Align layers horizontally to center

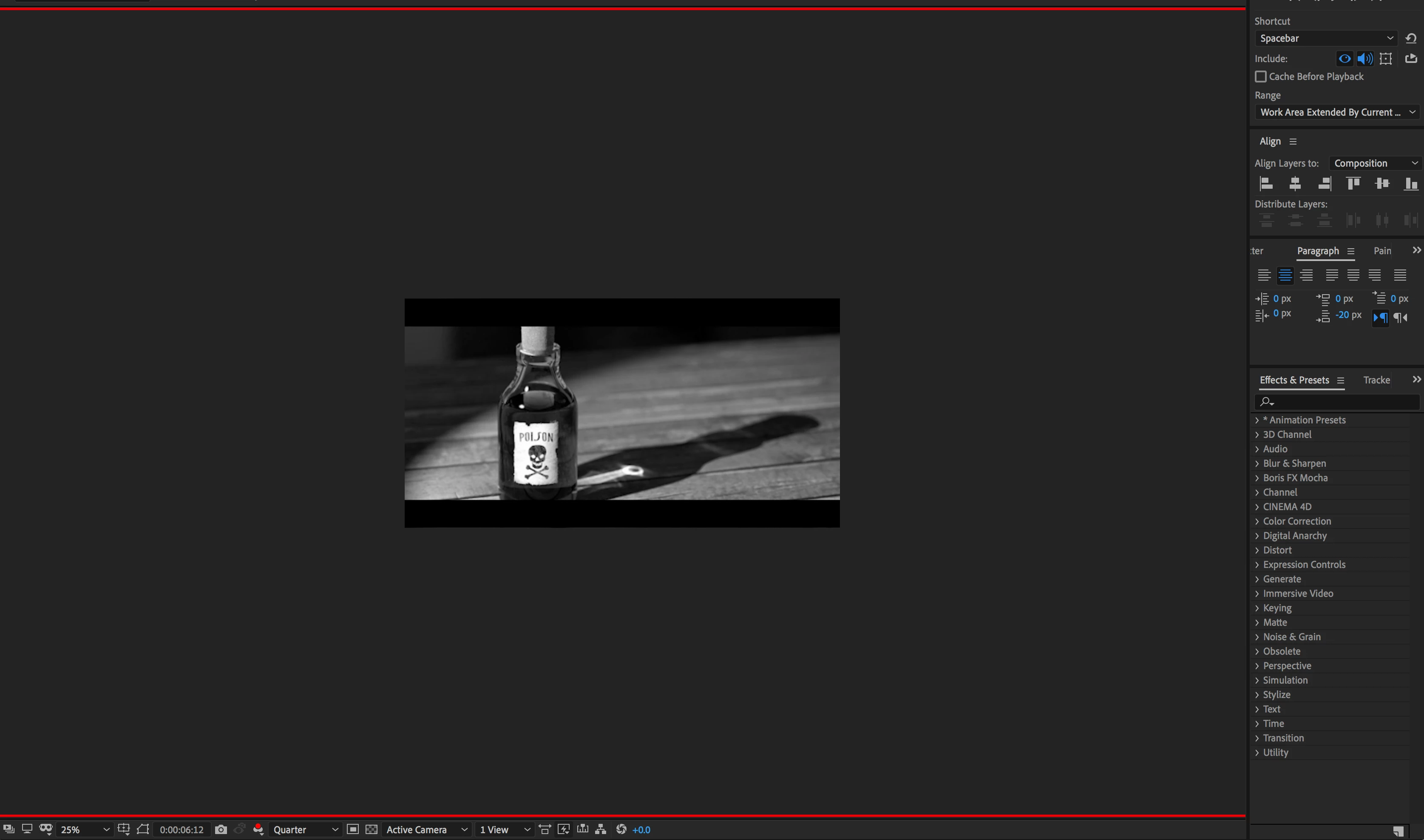click(x=1295, y=183)
